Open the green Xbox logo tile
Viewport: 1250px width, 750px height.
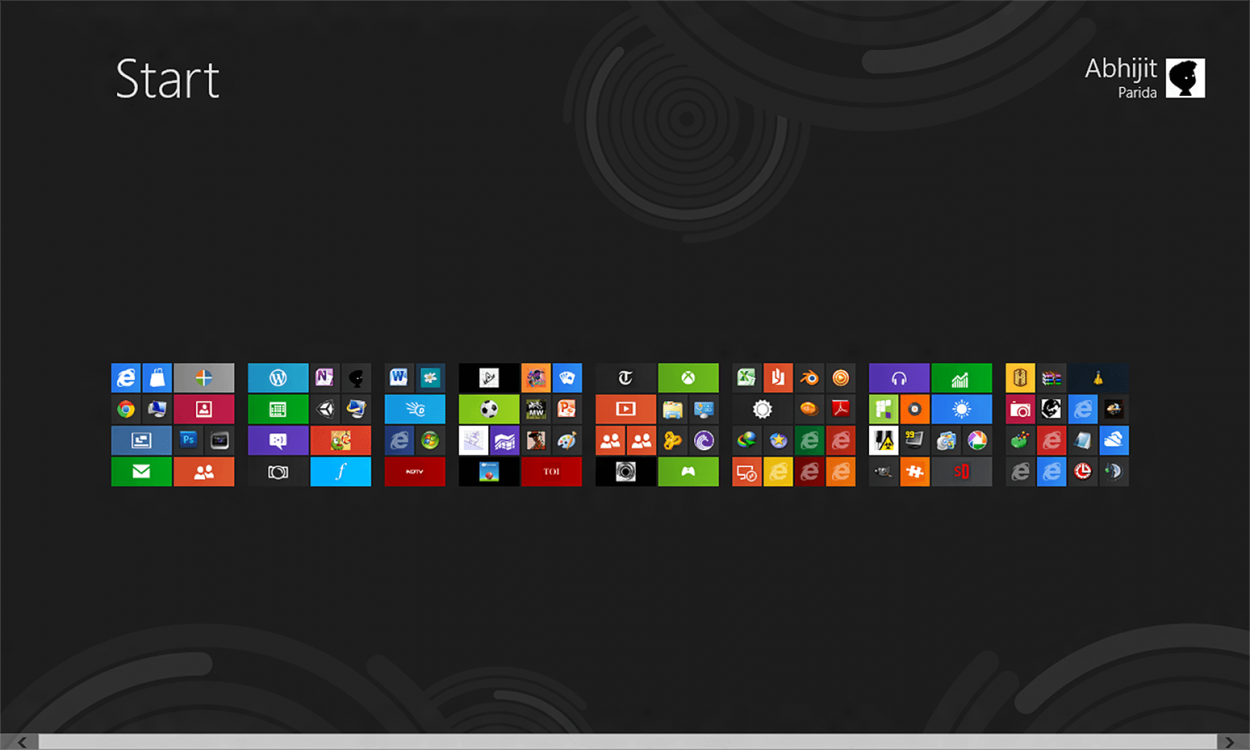[688, 378]
